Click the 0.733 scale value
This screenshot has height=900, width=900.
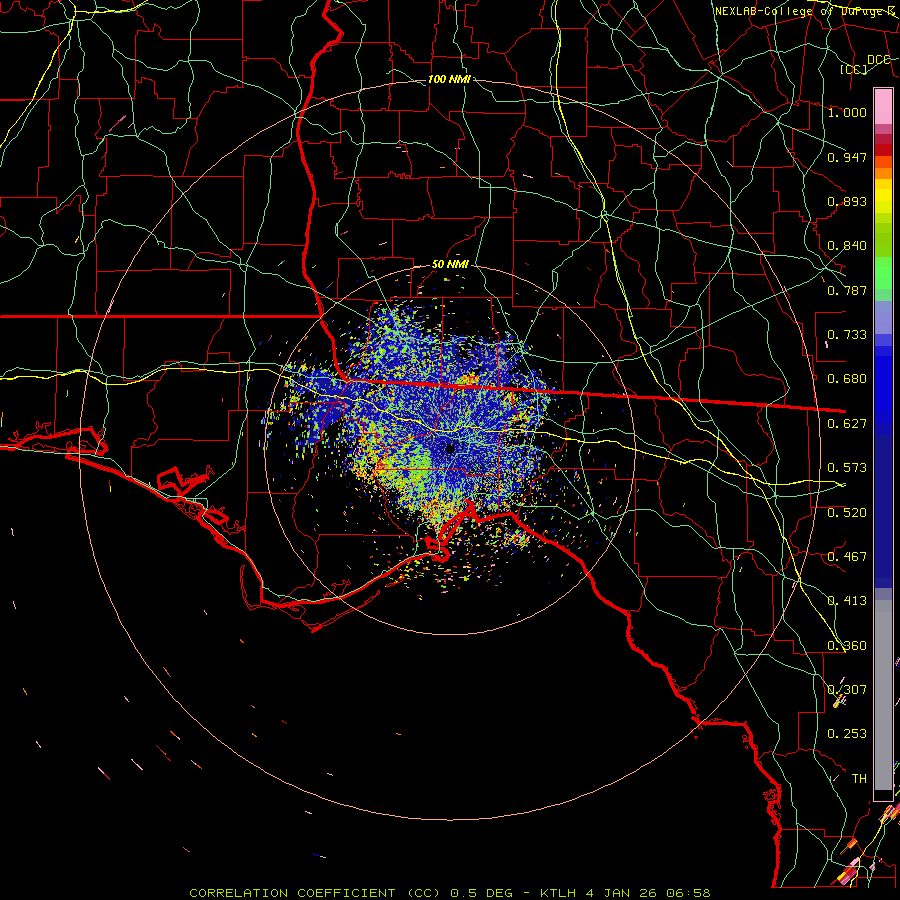pos(847,335)
